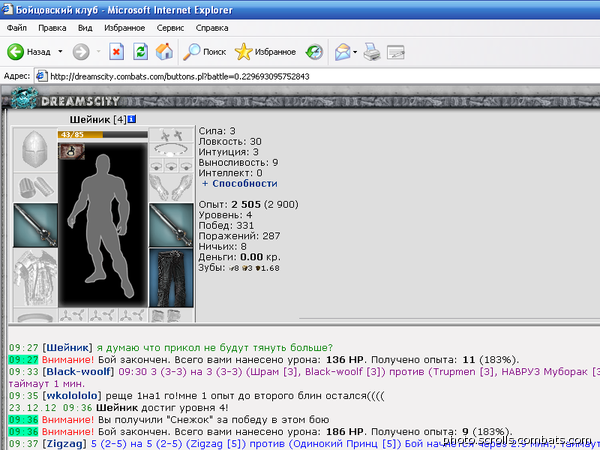Viewport: 600px width, 450px height.
Task: Click the belt slot at bottom left
Action: (35, 317)
